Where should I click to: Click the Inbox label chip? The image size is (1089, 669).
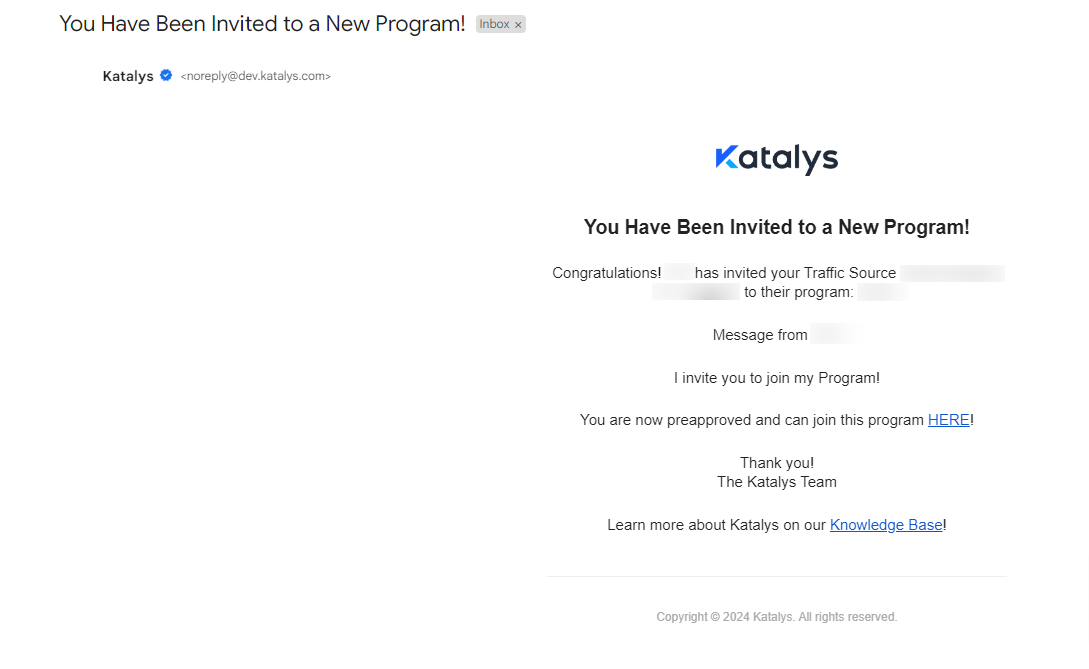(495, 24)
